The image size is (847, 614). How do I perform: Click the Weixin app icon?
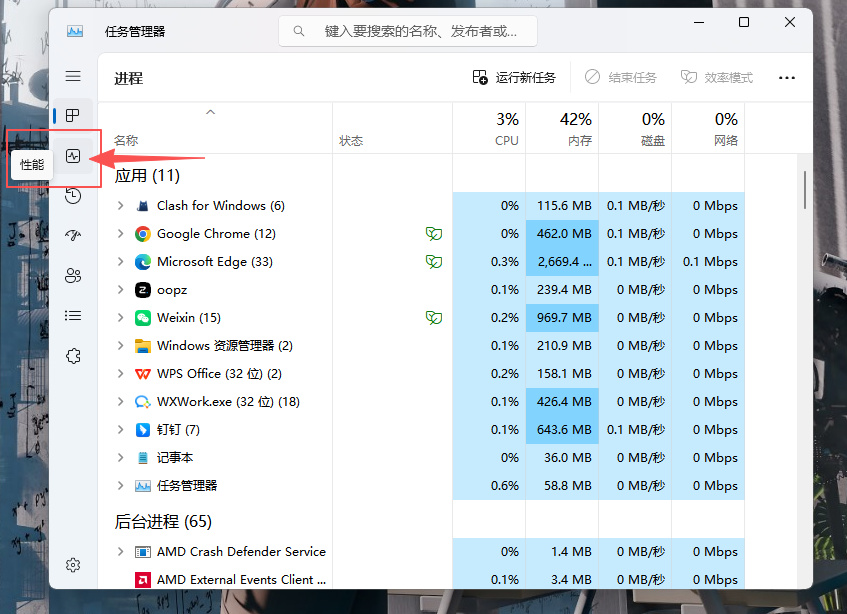point(143,318)
